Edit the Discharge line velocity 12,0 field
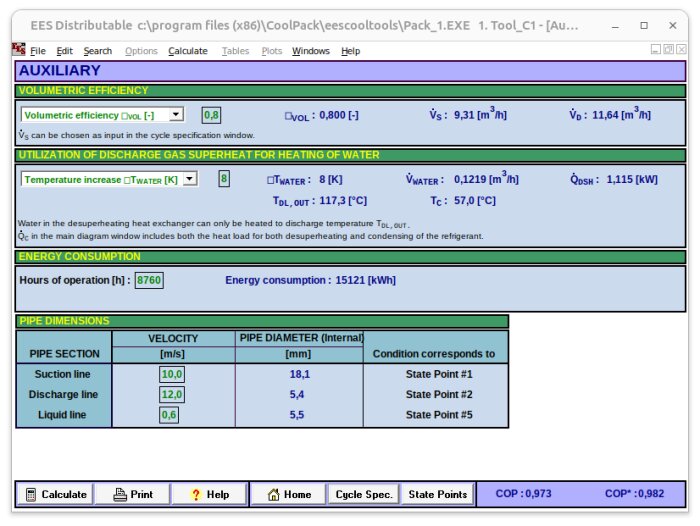 click(x=172, y=394)
